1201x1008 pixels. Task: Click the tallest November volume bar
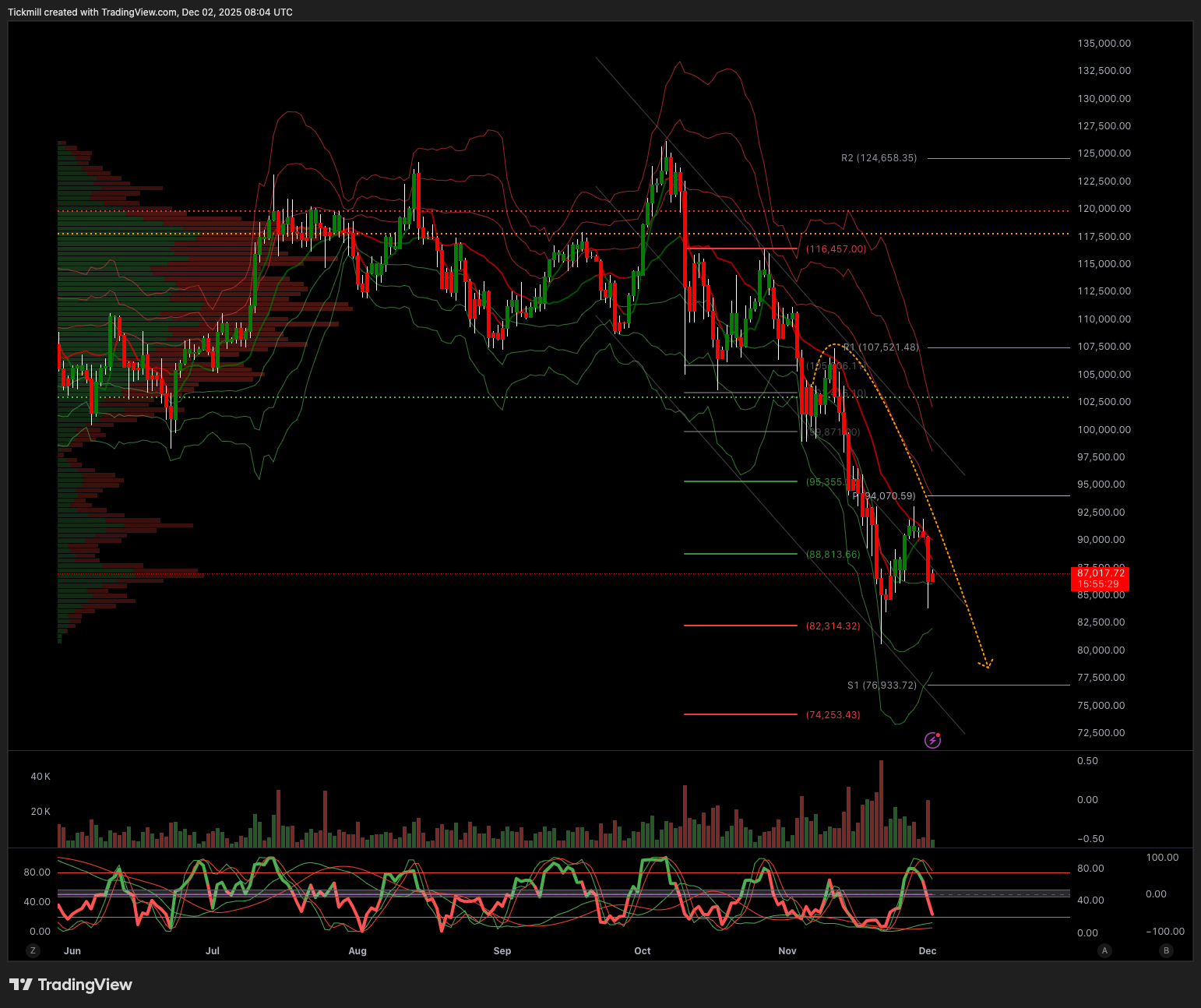[x=882, y=802]
